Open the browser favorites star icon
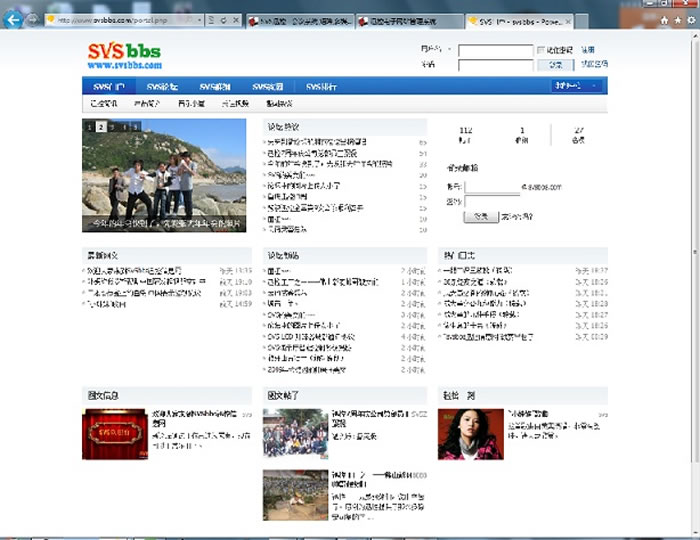Screen dimensions: 700x540 (x=678, y=20)
